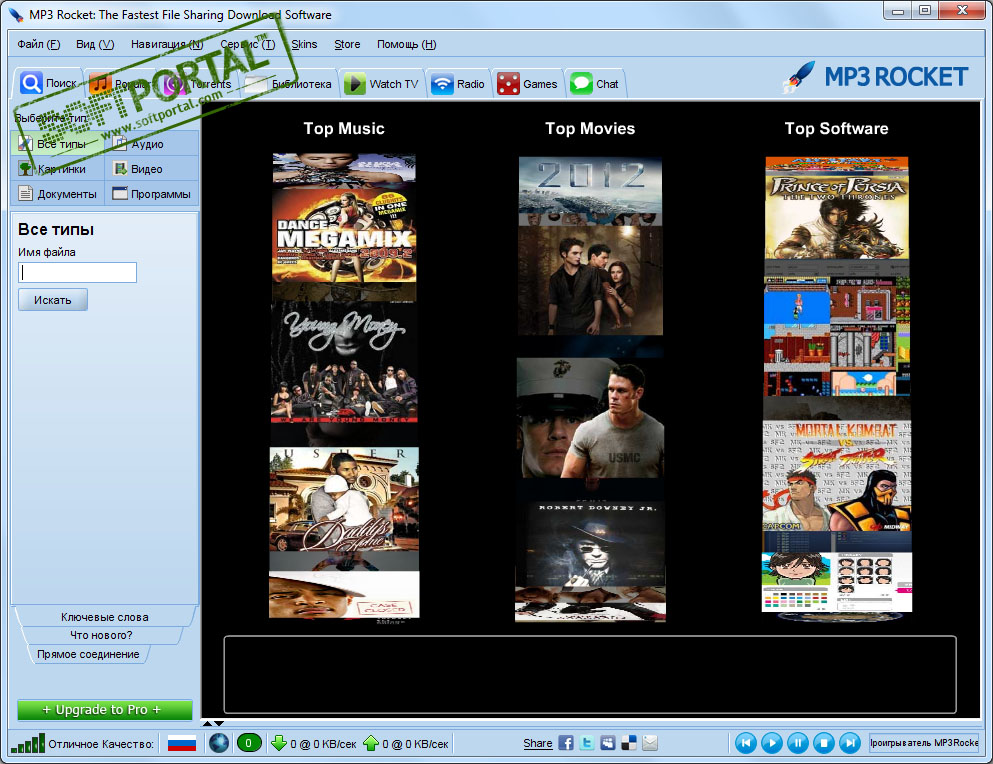Skip to next track in player

[x=850, y=742]
